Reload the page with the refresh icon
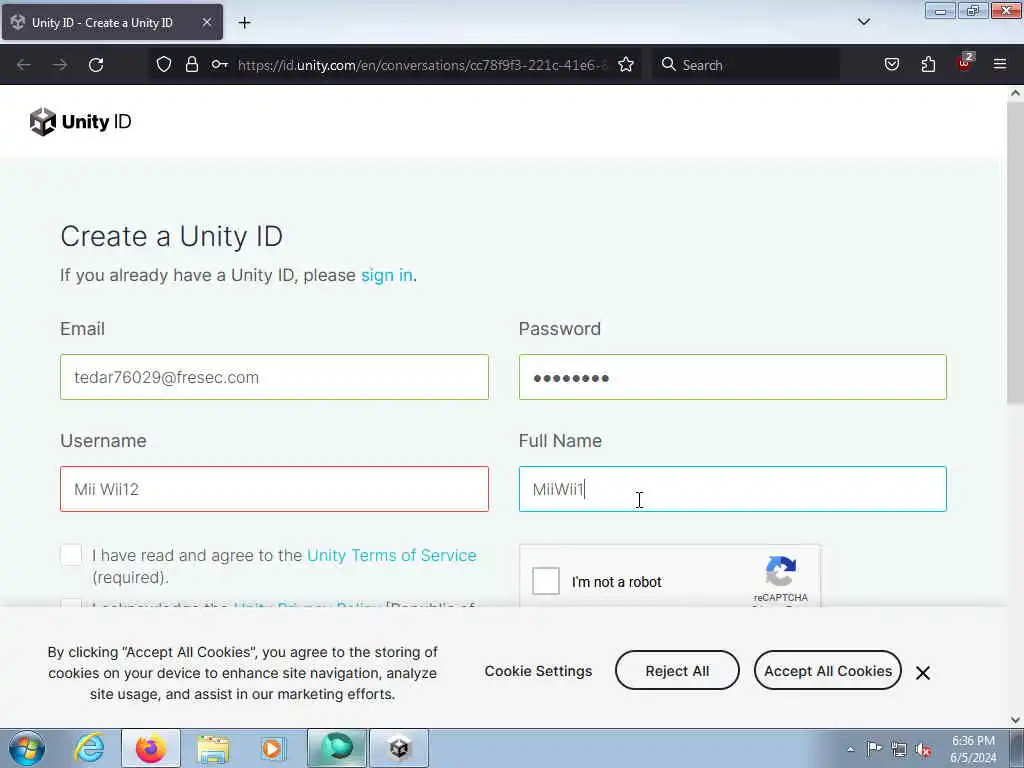Viewport: 1024px width, 768px height. [96, 65]
